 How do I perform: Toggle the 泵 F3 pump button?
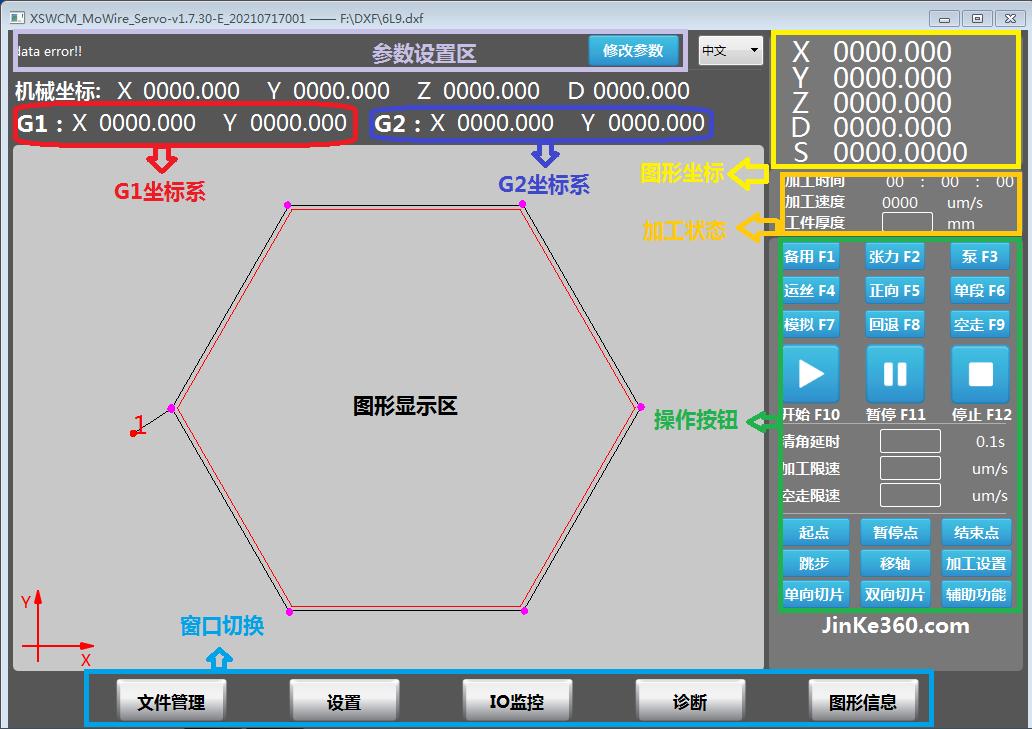point(980,257)
